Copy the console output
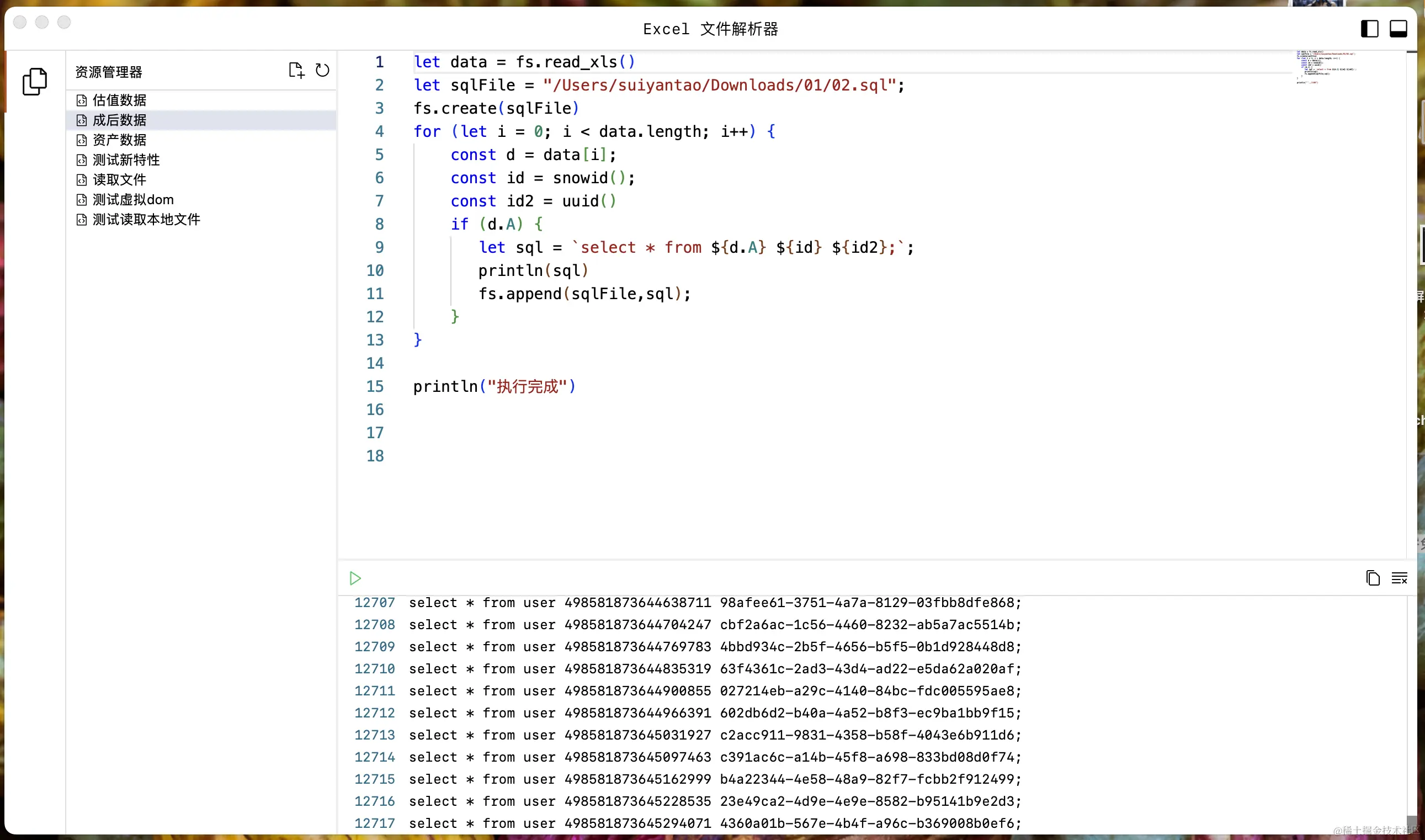The image size is (1425, 840). [1373, 578]
